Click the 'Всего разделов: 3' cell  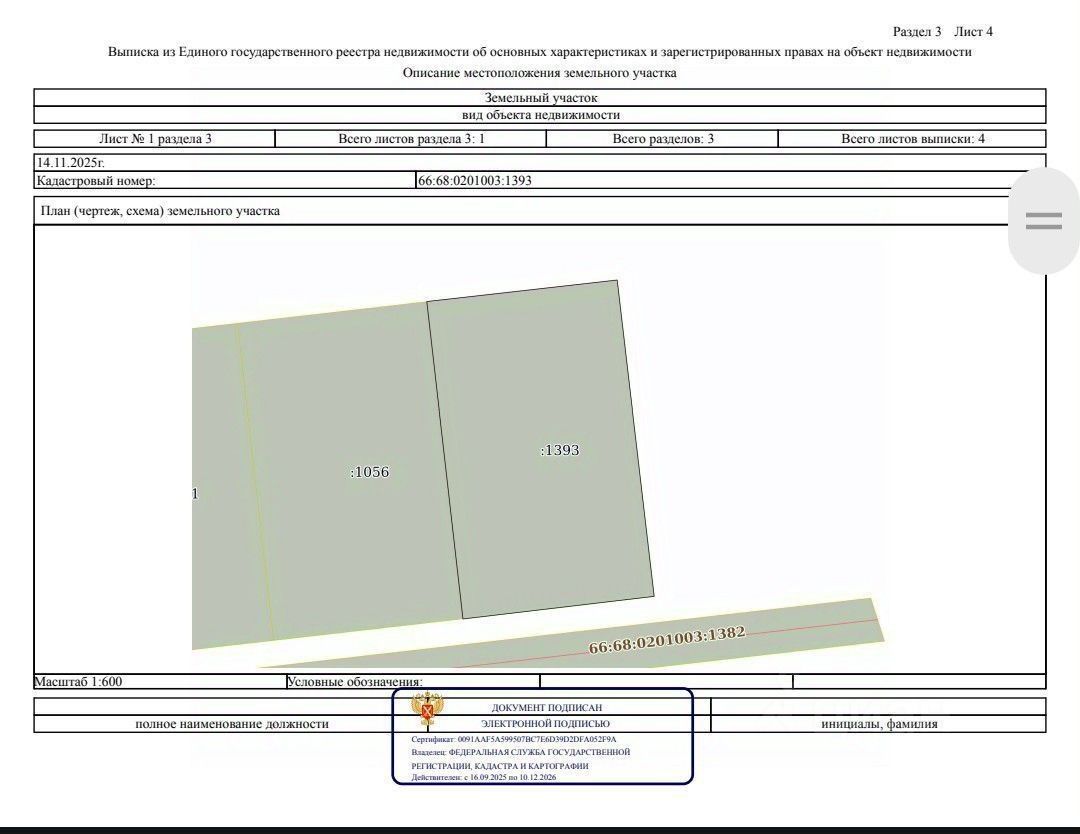(663, 139)
